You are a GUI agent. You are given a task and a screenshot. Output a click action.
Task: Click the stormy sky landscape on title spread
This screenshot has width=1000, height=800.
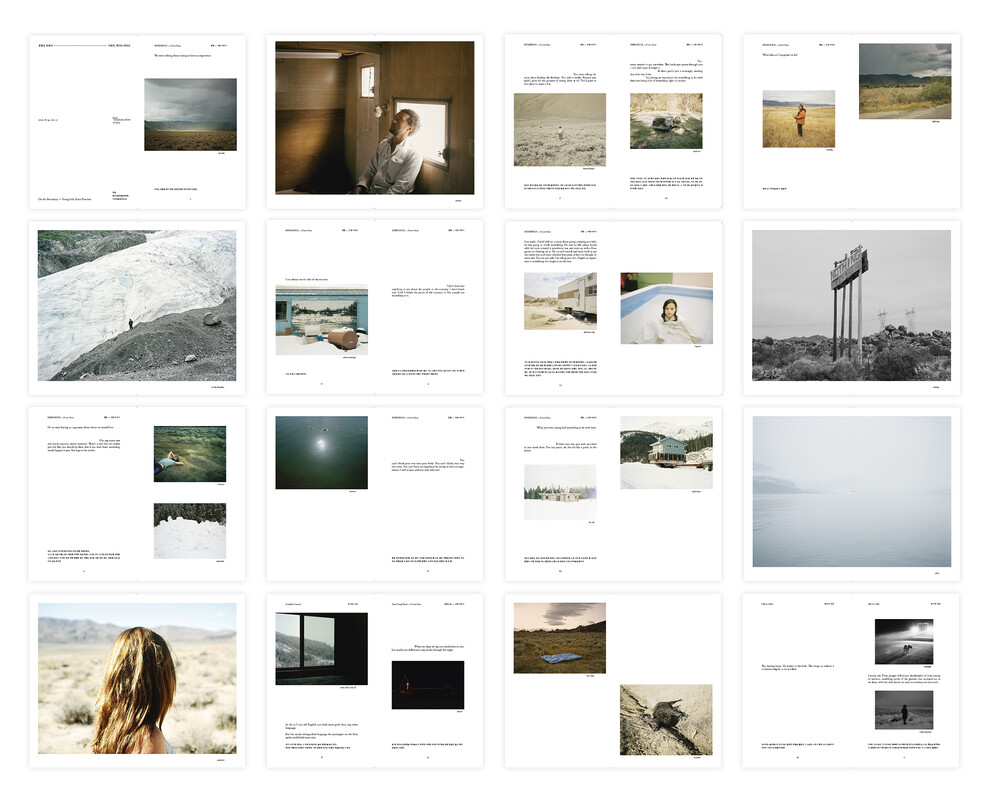(190, 114)
